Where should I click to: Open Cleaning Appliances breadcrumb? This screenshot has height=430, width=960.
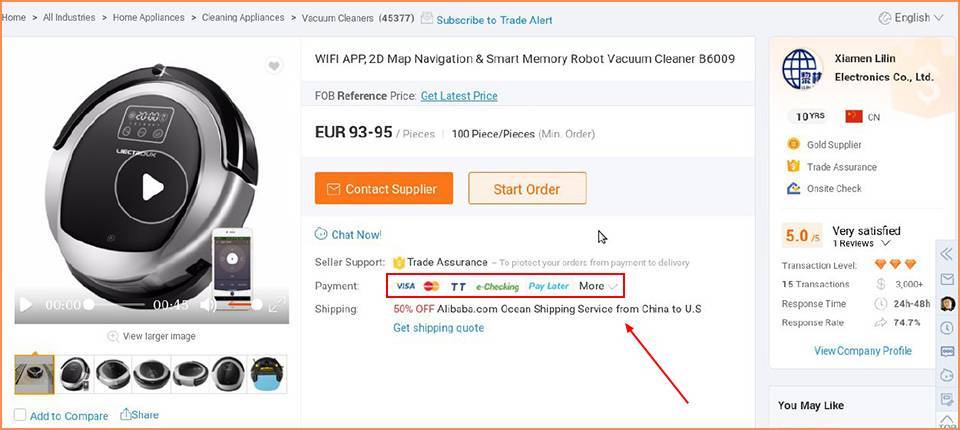tap(245, 18)
